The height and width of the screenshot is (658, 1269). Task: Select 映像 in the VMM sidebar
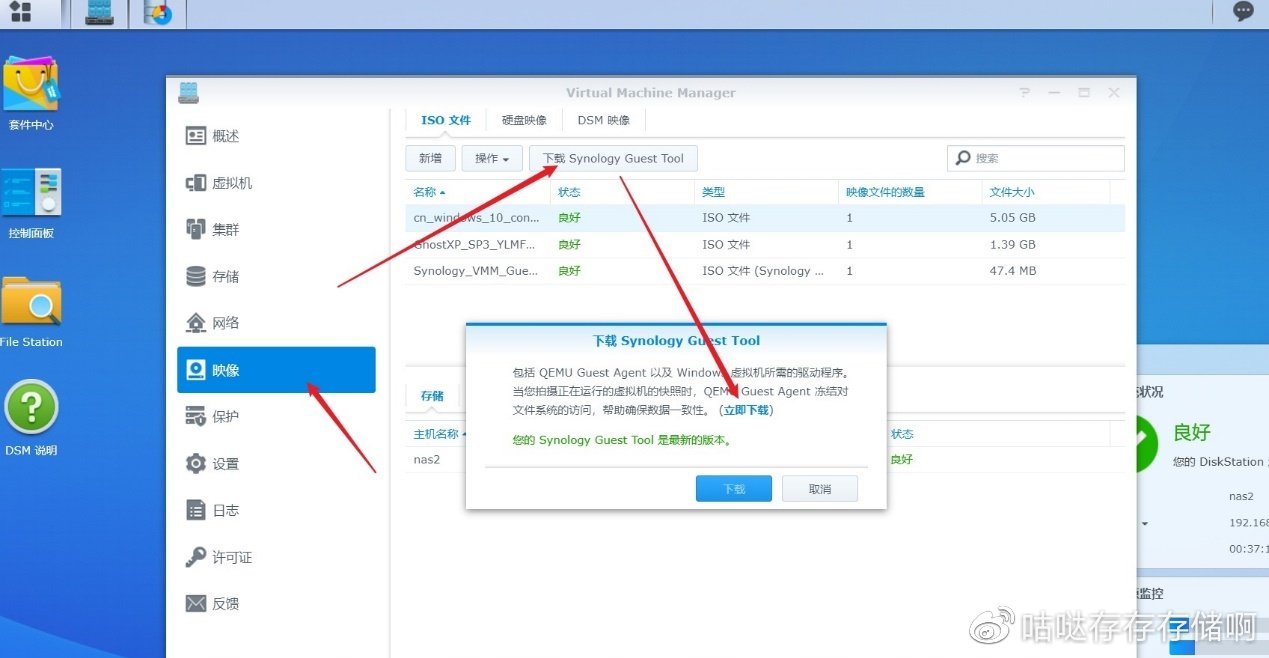point(276,370)
